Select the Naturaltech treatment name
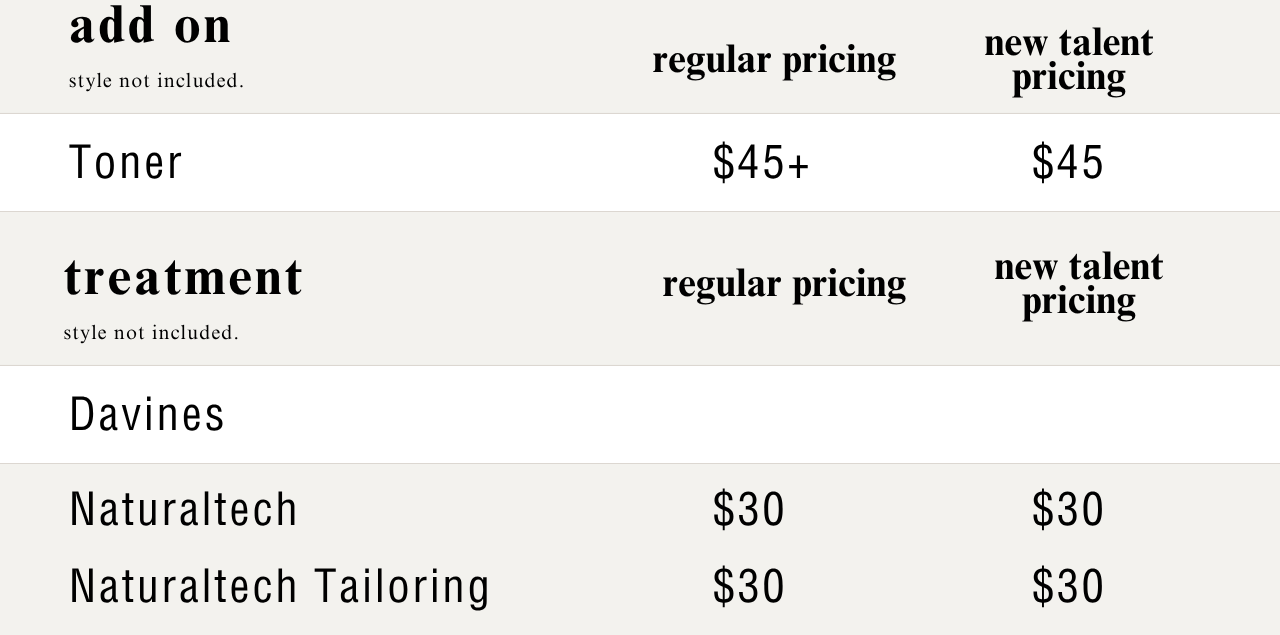This screenshot has height=635, width=1280. (184, 509)
